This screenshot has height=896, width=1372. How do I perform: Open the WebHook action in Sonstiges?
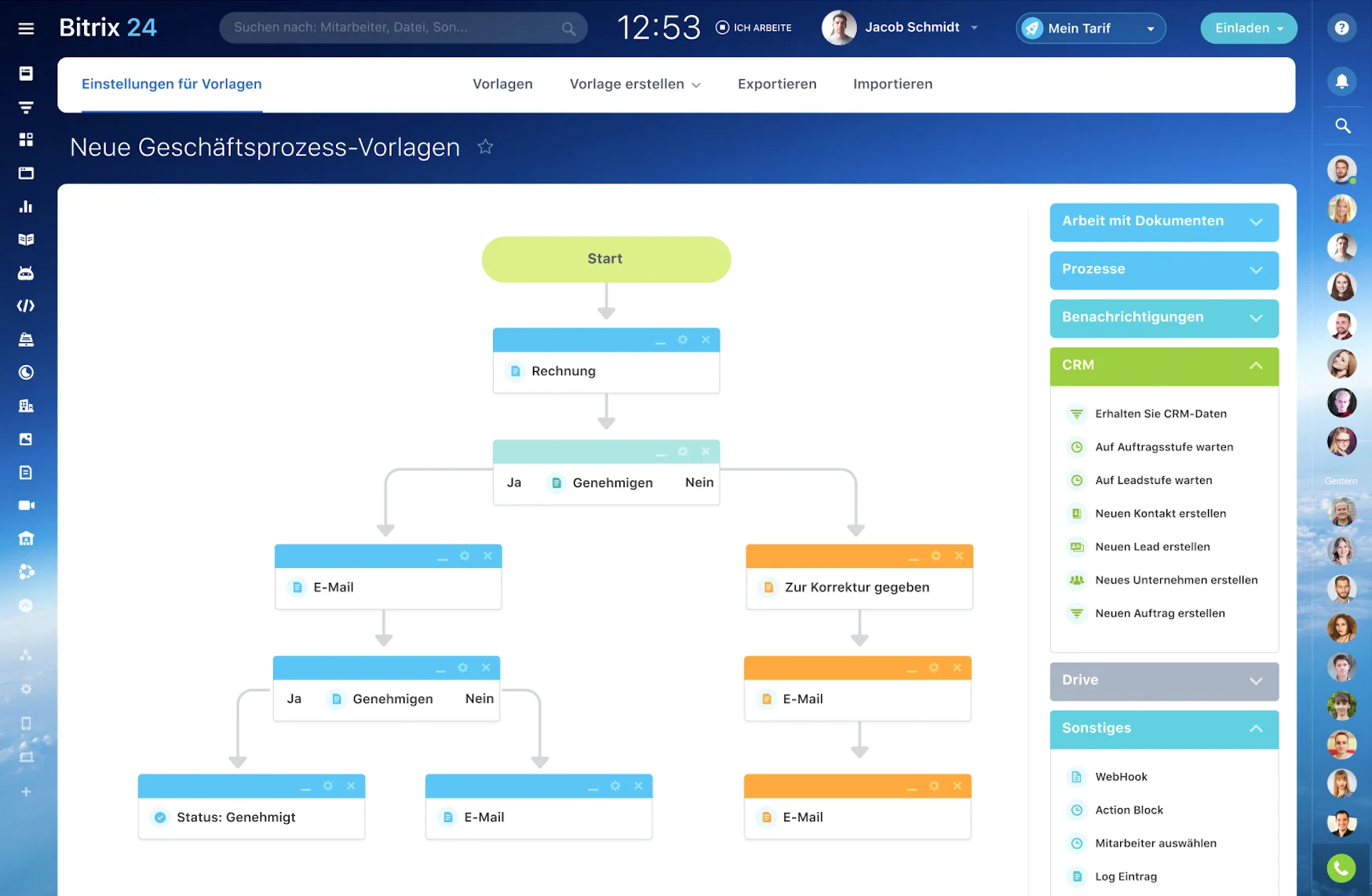coord(1120,776)
